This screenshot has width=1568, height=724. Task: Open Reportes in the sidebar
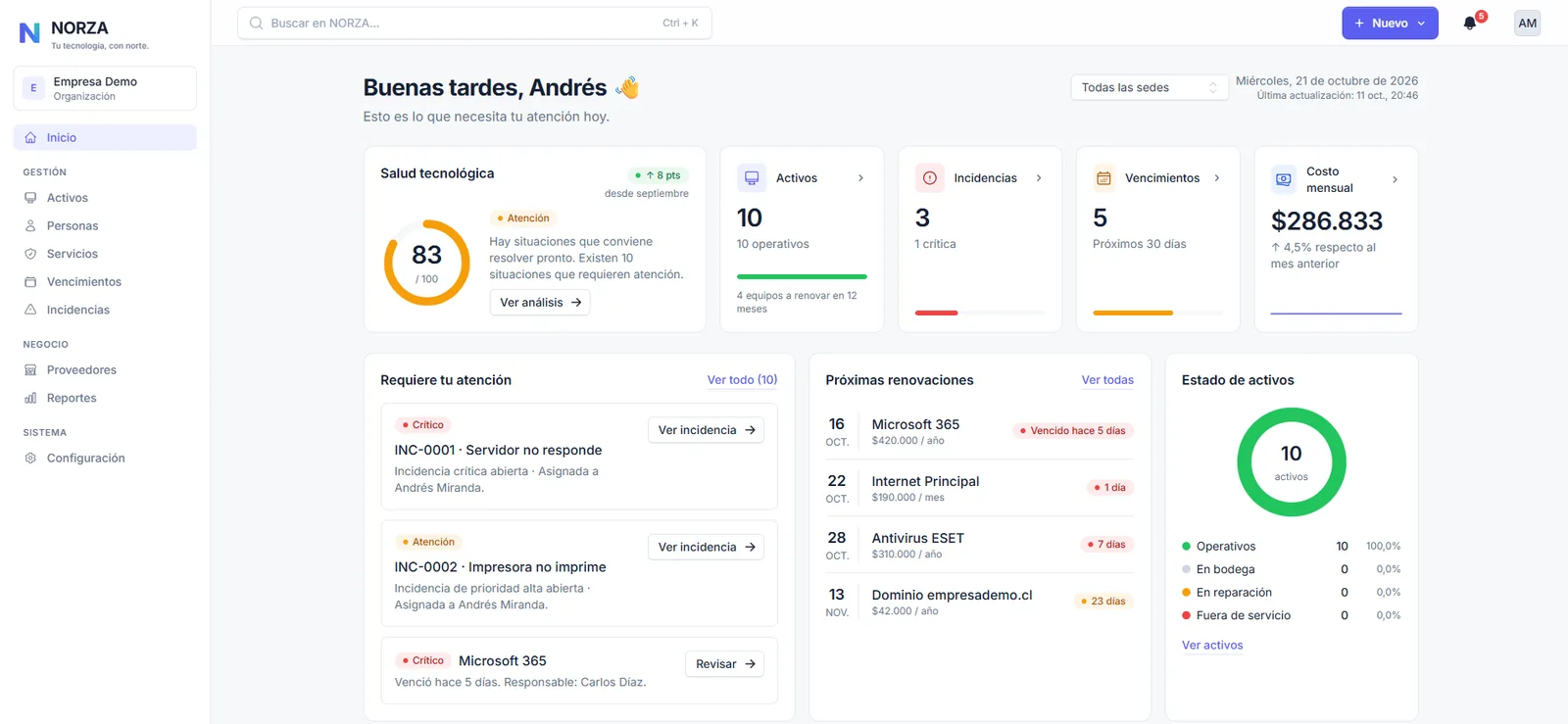pos(105,399)
